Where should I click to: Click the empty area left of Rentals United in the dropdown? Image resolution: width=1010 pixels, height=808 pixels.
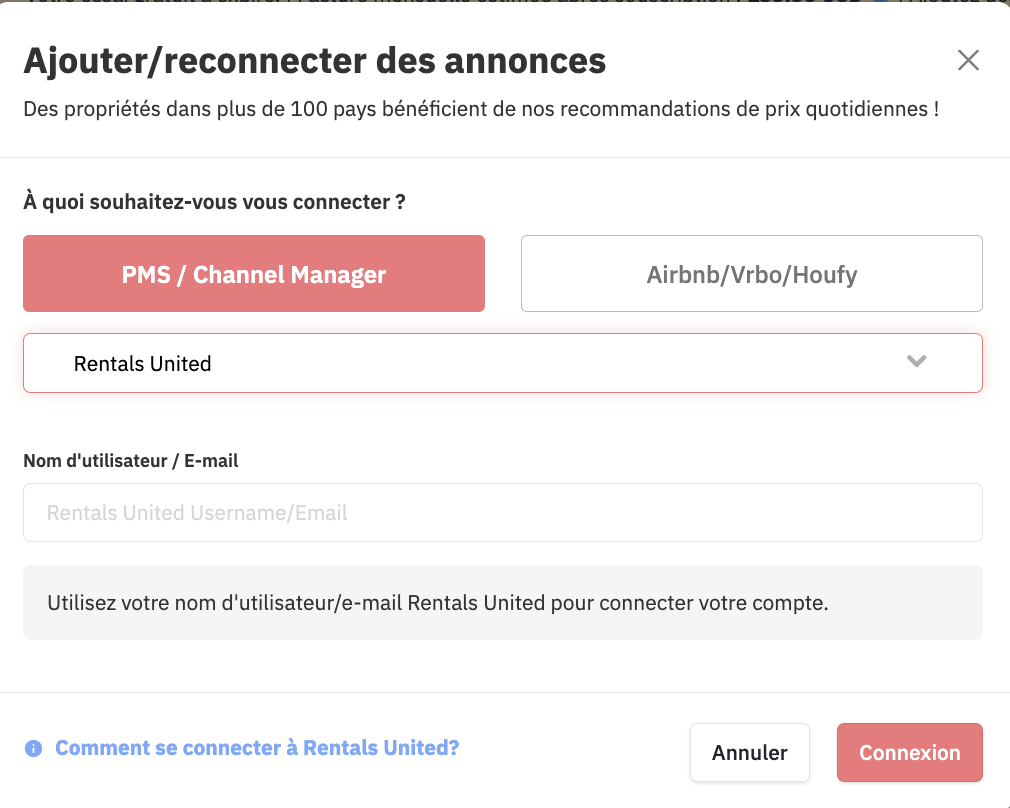49,363
